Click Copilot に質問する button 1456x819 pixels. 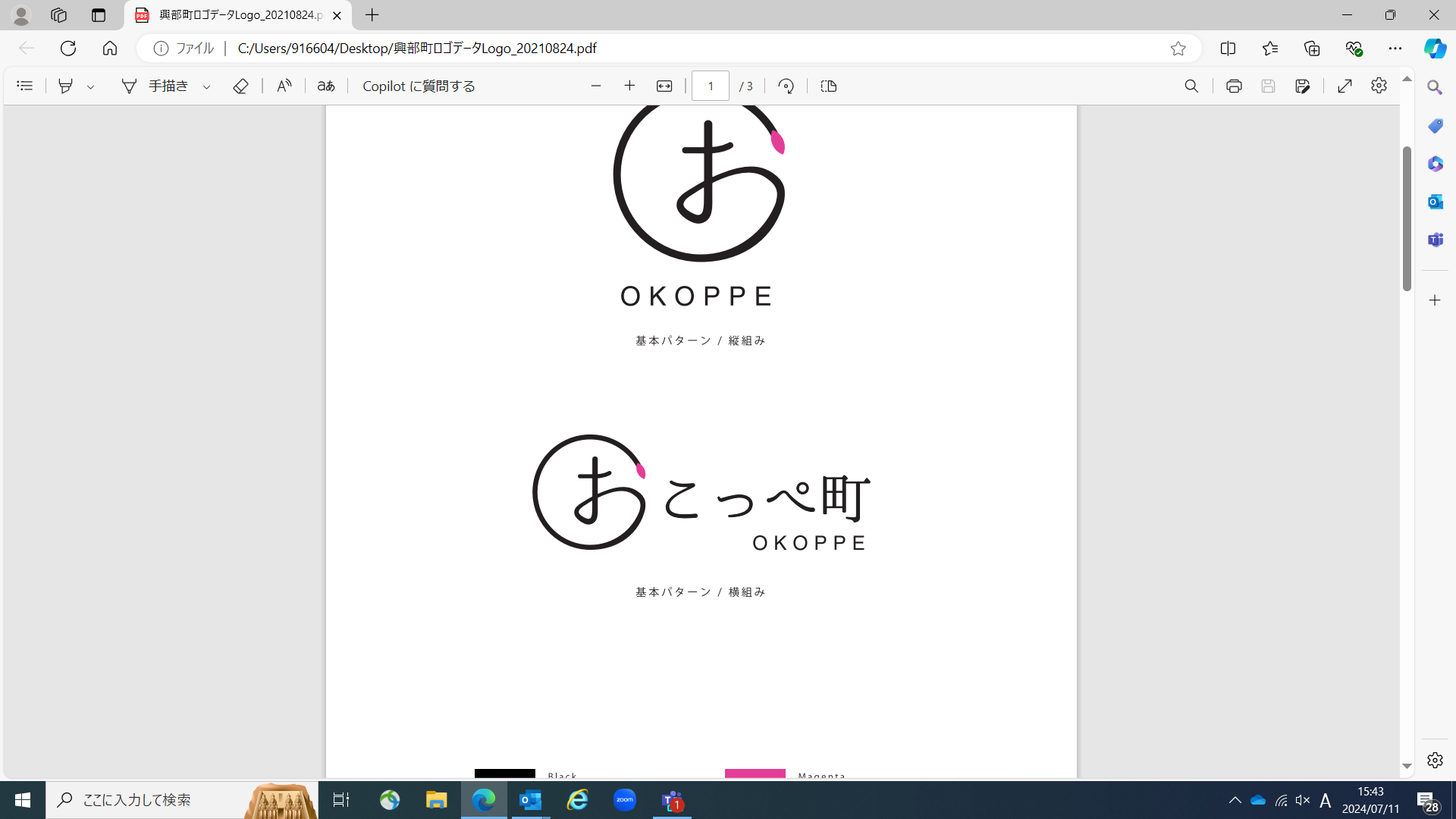pos(419,86)
